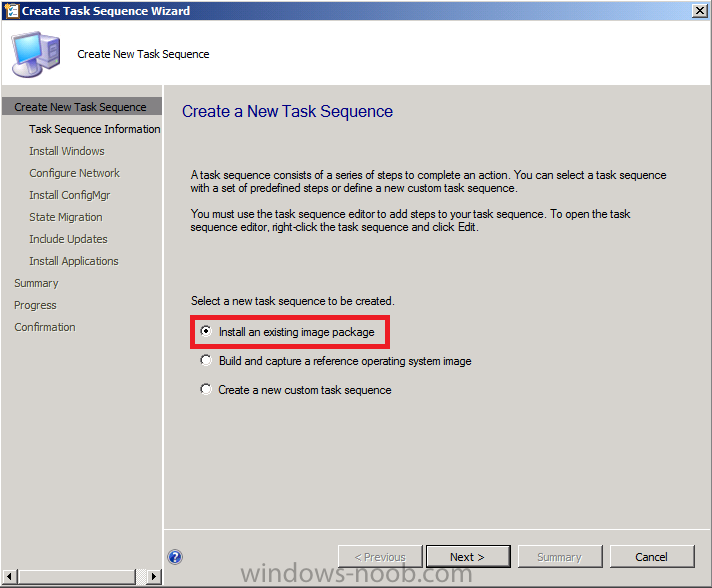712x588 pixels.
Task: Select Install Windows step in sidebar
Action: (67, 151)
